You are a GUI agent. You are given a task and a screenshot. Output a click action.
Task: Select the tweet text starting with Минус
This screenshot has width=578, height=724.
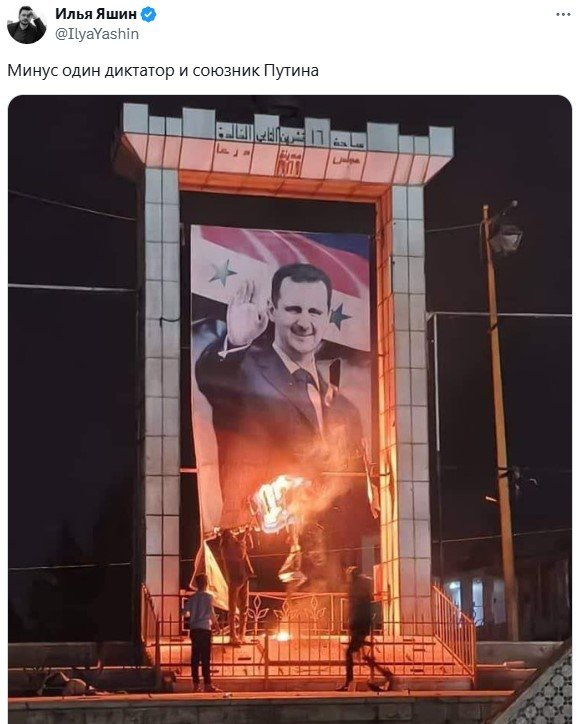(163, 71)
